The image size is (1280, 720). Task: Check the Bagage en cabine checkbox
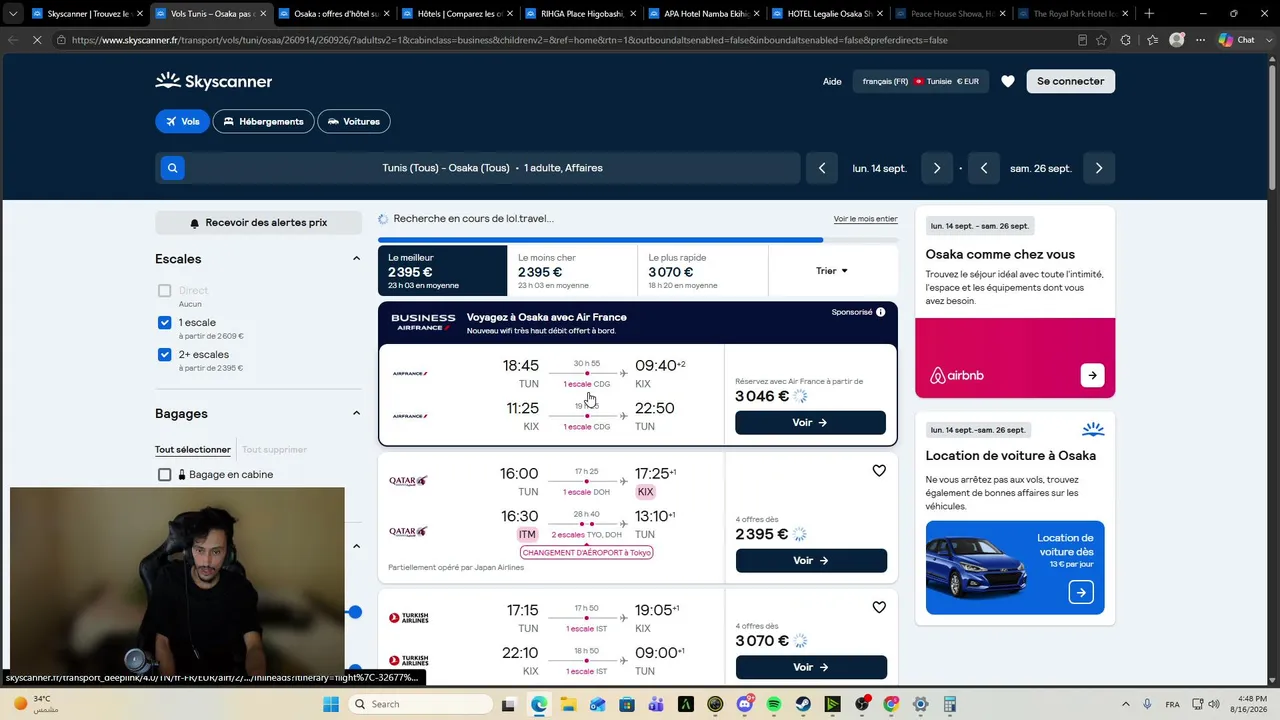[165, 475]
